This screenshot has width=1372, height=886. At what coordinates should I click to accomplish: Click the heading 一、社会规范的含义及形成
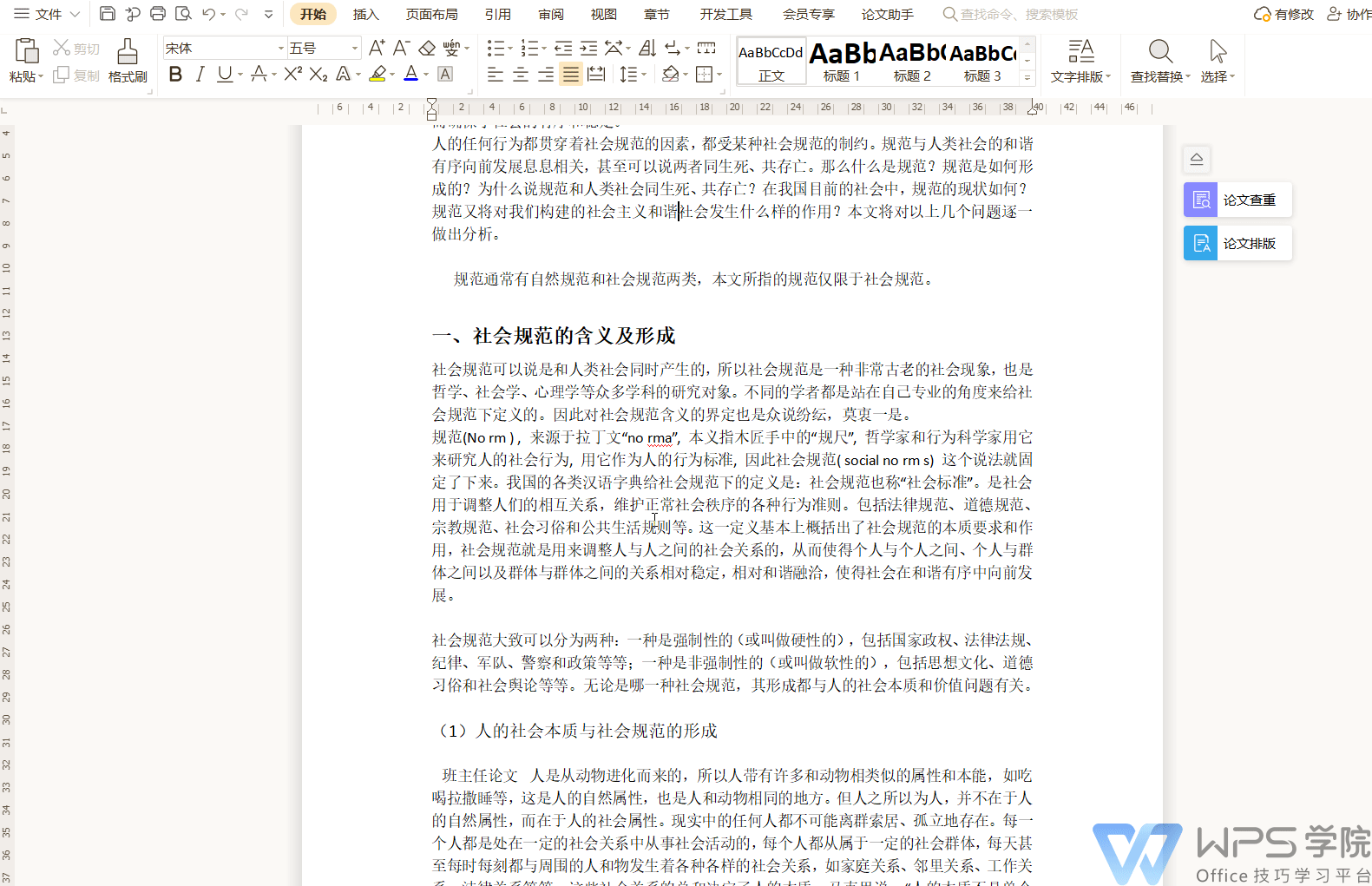[x=554, y=336]
